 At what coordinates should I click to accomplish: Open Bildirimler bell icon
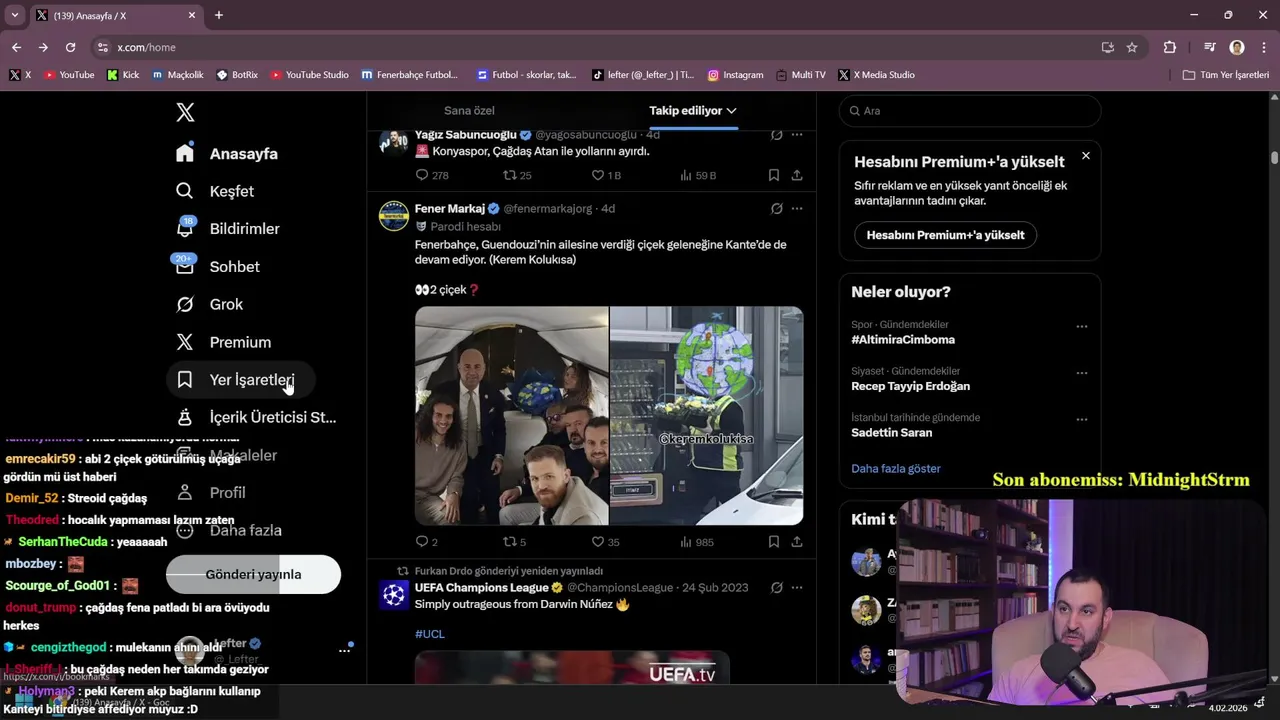[185, 229]
